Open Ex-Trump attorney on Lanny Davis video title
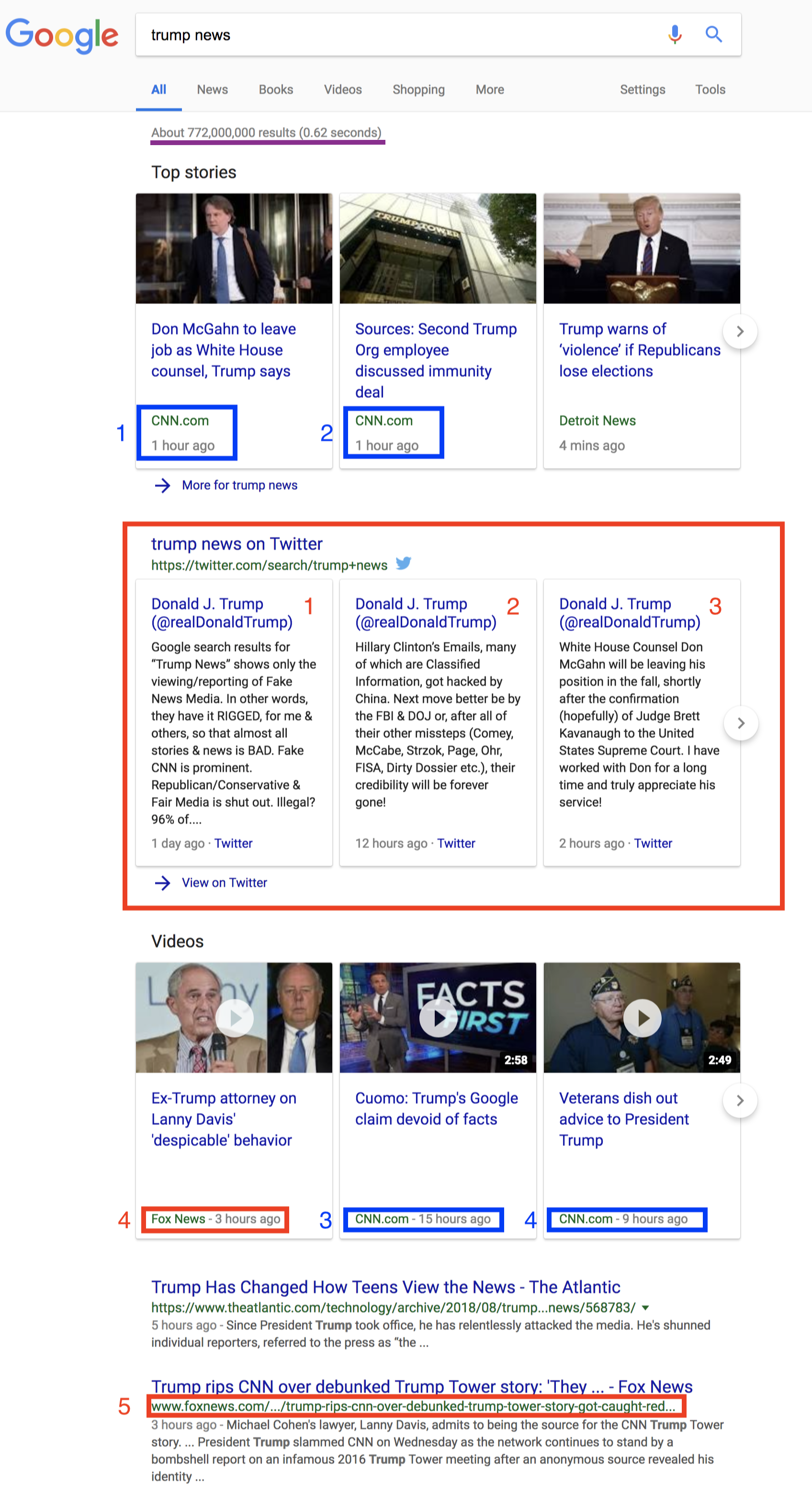This screenshot has width=812, height=1501. click(224, 1119)
